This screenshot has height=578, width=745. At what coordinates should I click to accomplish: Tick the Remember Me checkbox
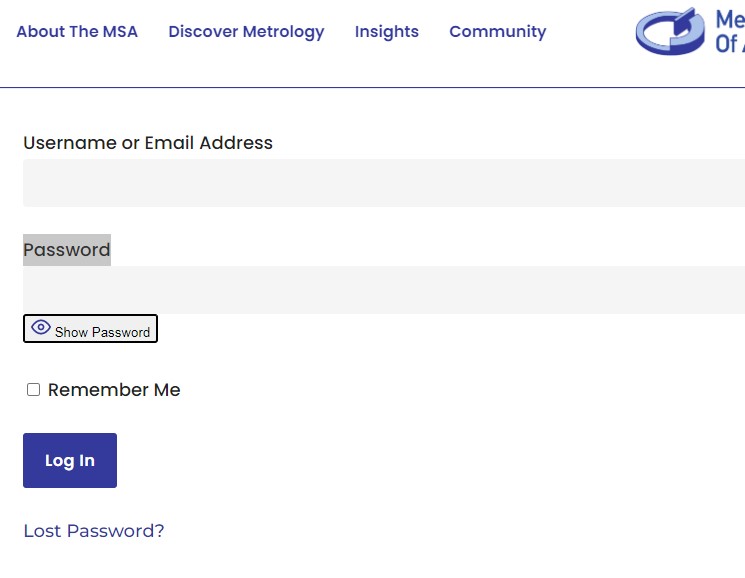[x=33, y=390]
